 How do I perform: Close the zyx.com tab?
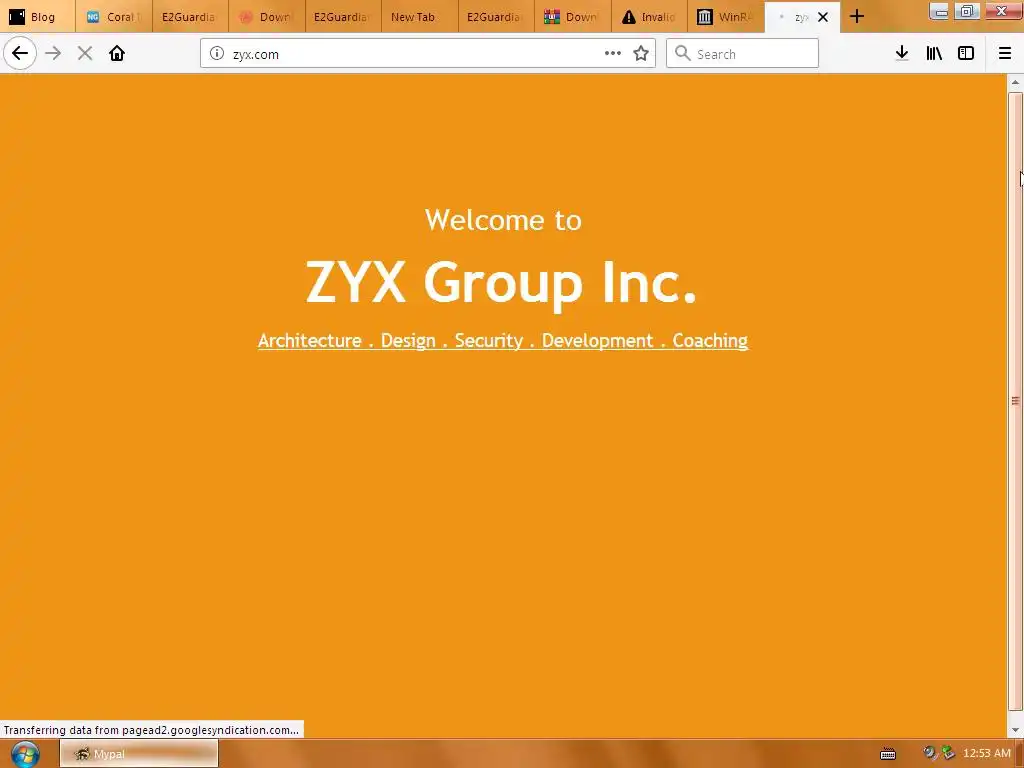(x=823, y=18)
